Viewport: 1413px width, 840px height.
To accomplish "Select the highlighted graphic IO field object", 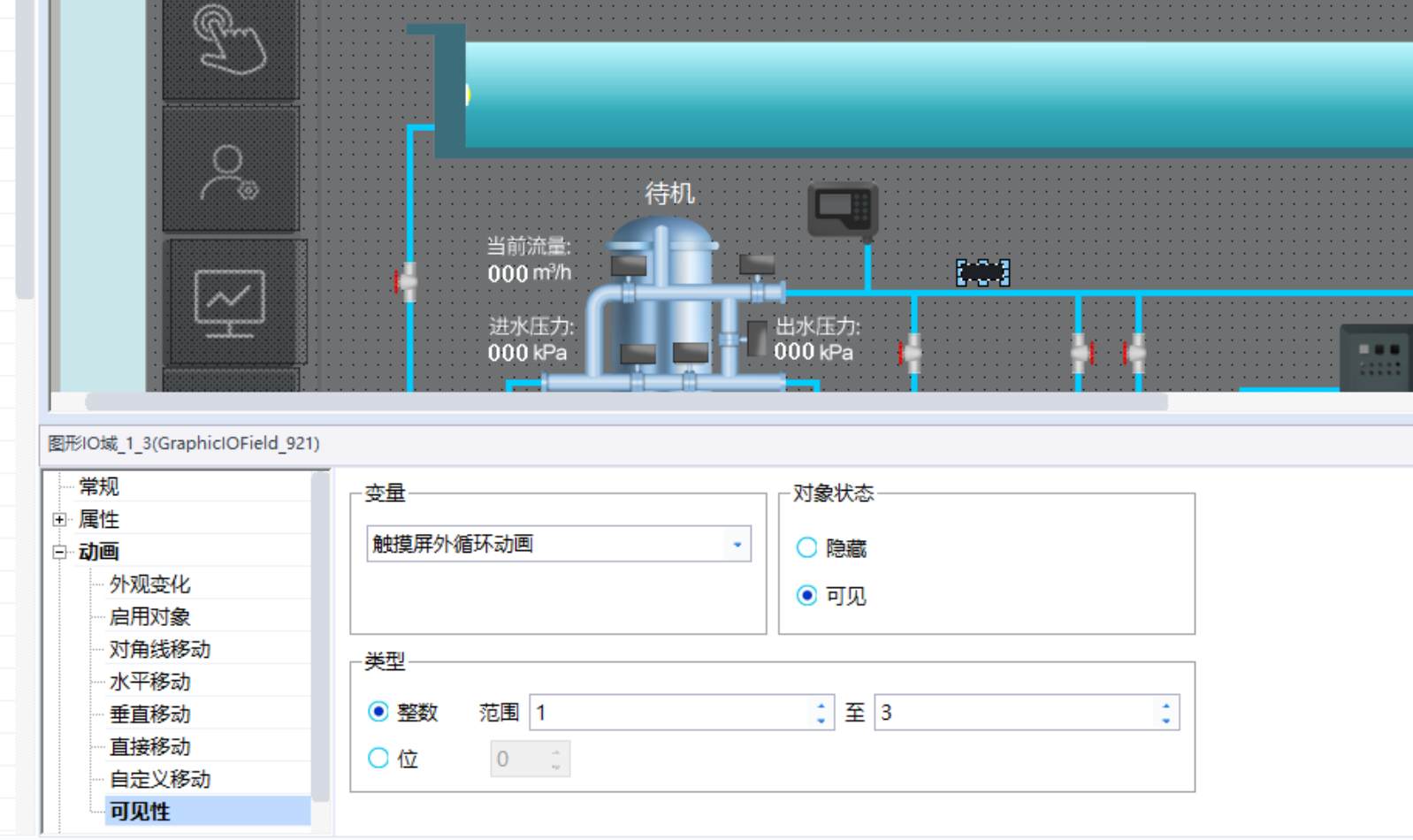I will point(982,272).
